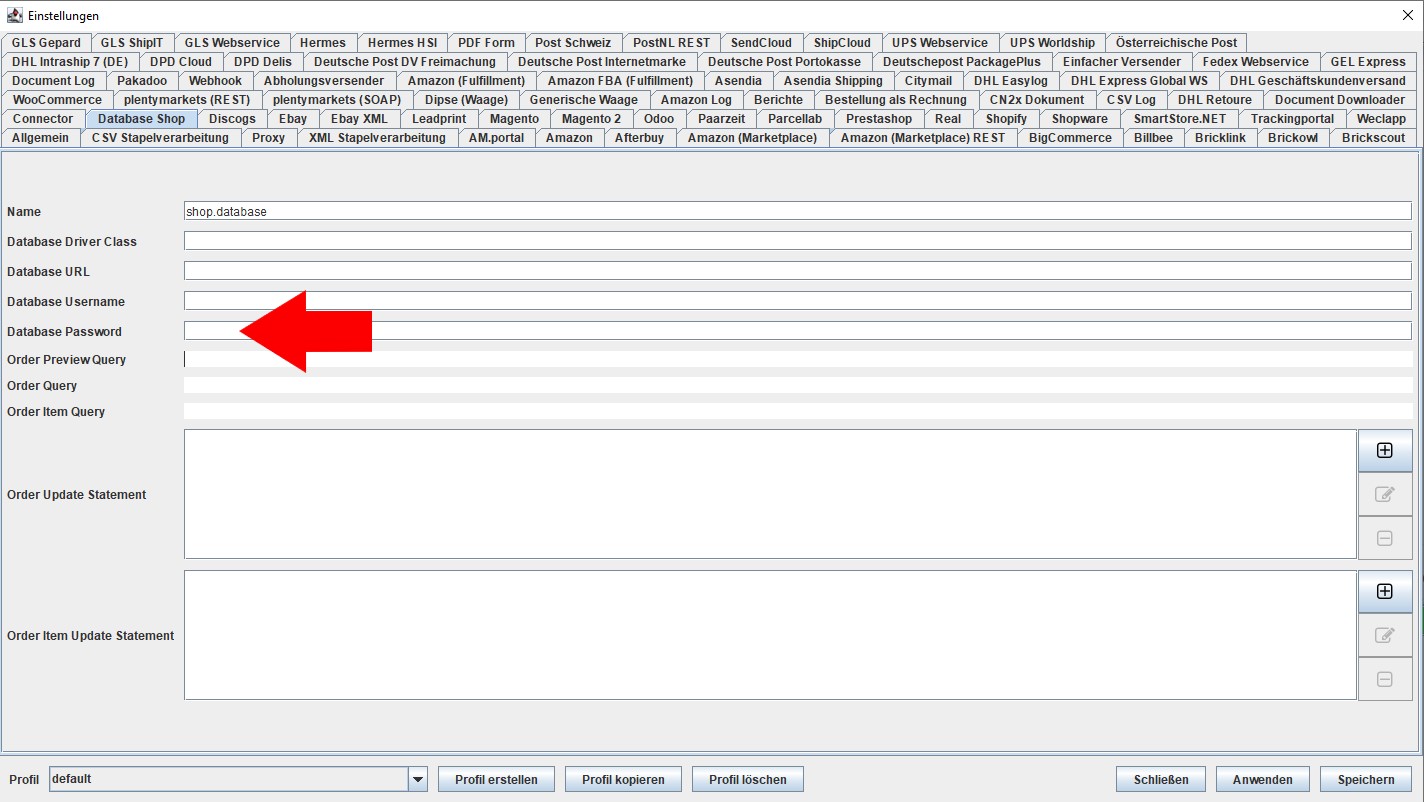Viewport: 1424px width, 802px height.
Task: Click inside the Order Update Statement list
Action: click(770, 494)
